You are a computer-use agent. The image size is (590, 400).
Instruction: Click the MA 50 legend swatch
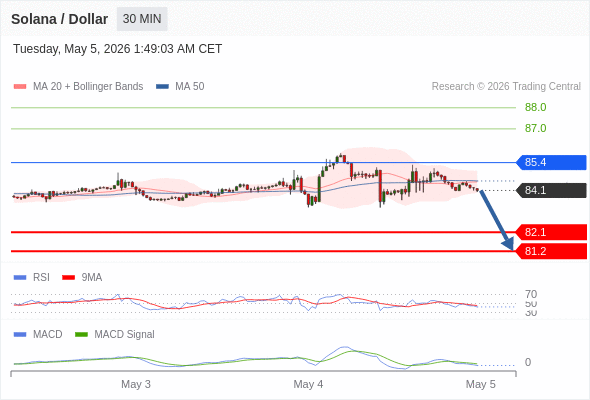point(163,87)
